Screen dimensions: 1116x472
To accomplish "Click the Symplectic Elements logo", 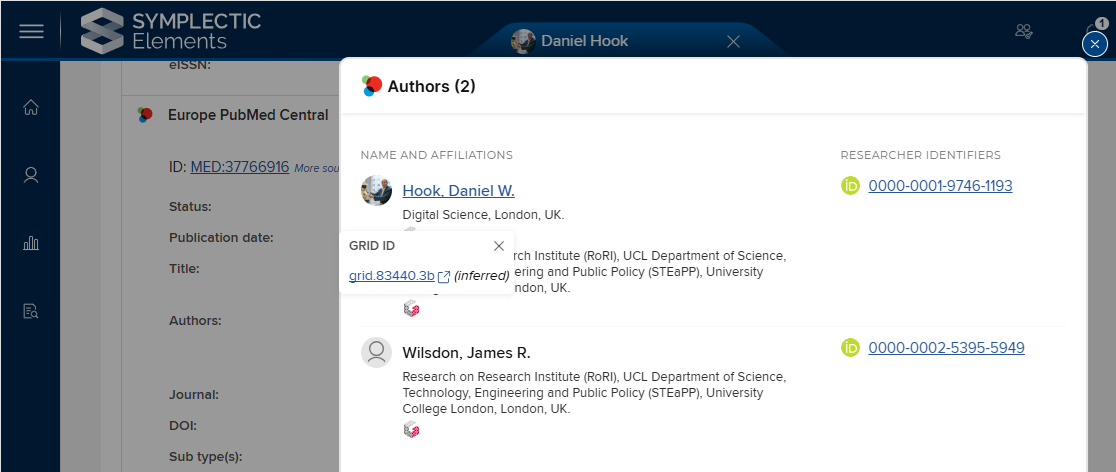I will coord(170,31).
